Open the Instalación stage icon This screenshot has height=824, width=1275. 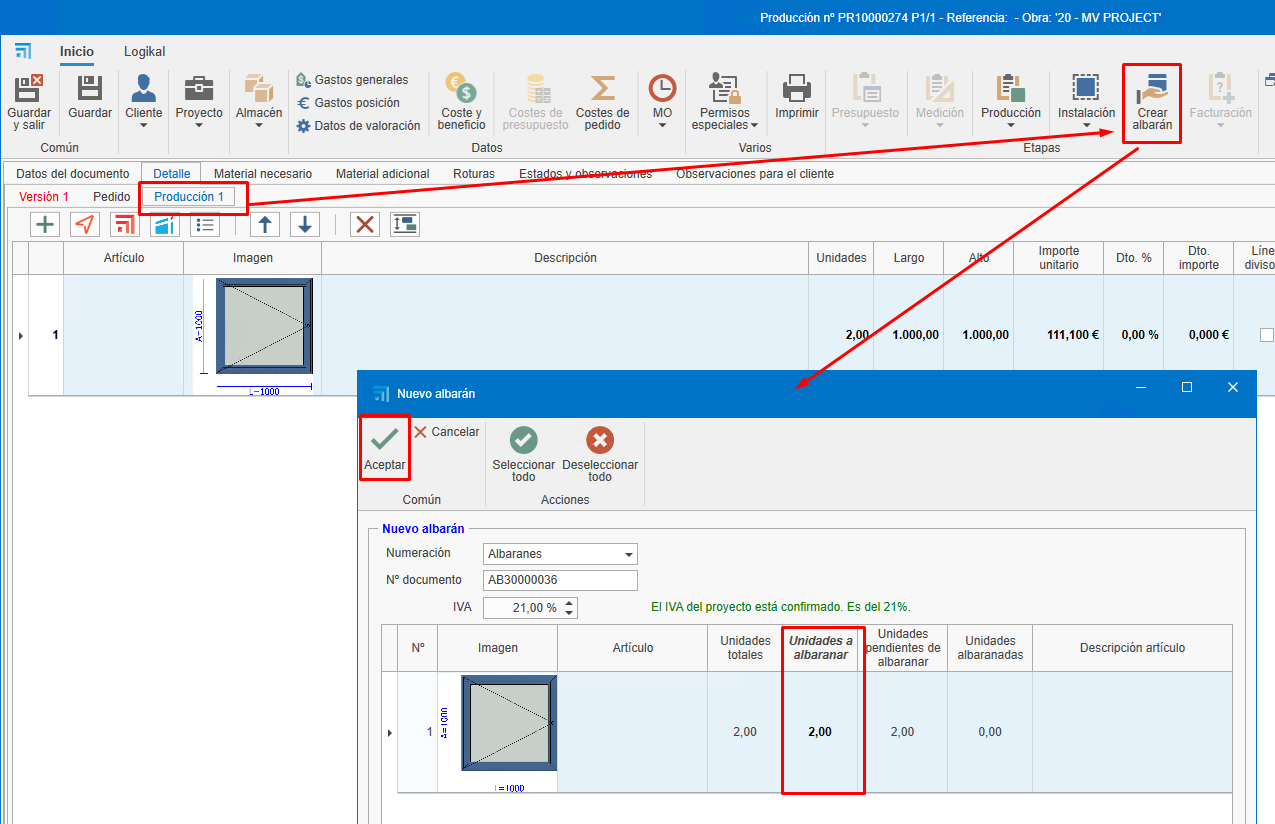click(1086, 88)
